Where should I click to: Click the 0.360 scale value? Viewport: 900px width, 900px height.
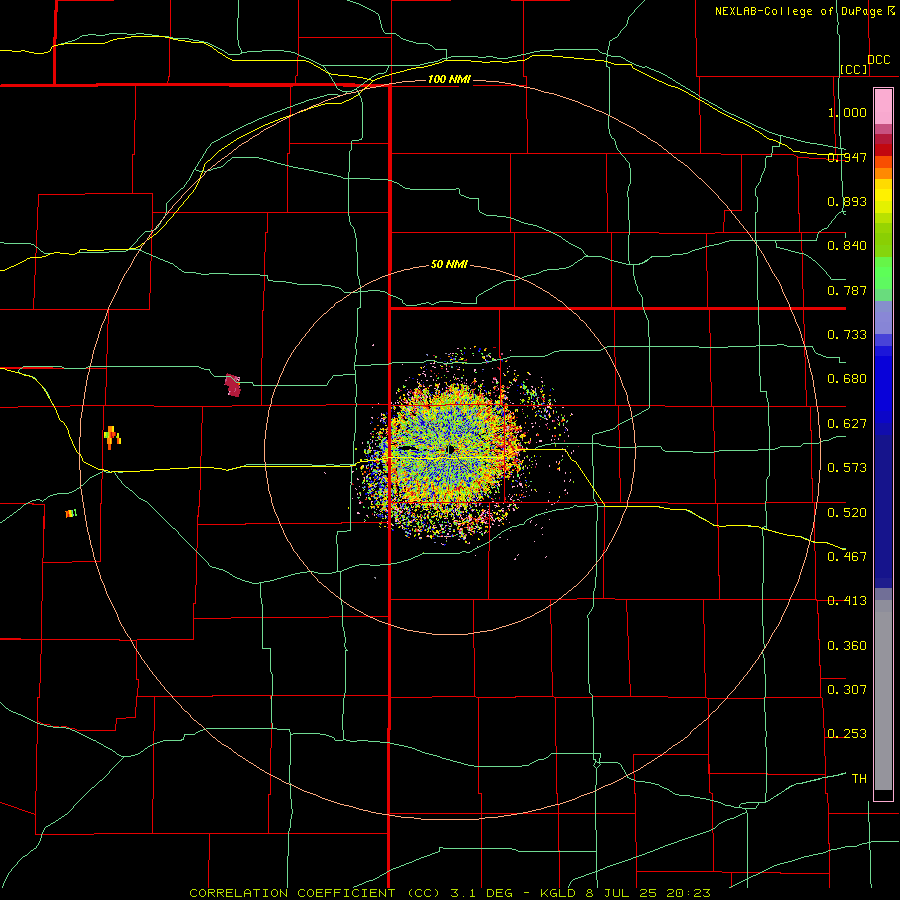pyautogui.click(x=847, y=646)
